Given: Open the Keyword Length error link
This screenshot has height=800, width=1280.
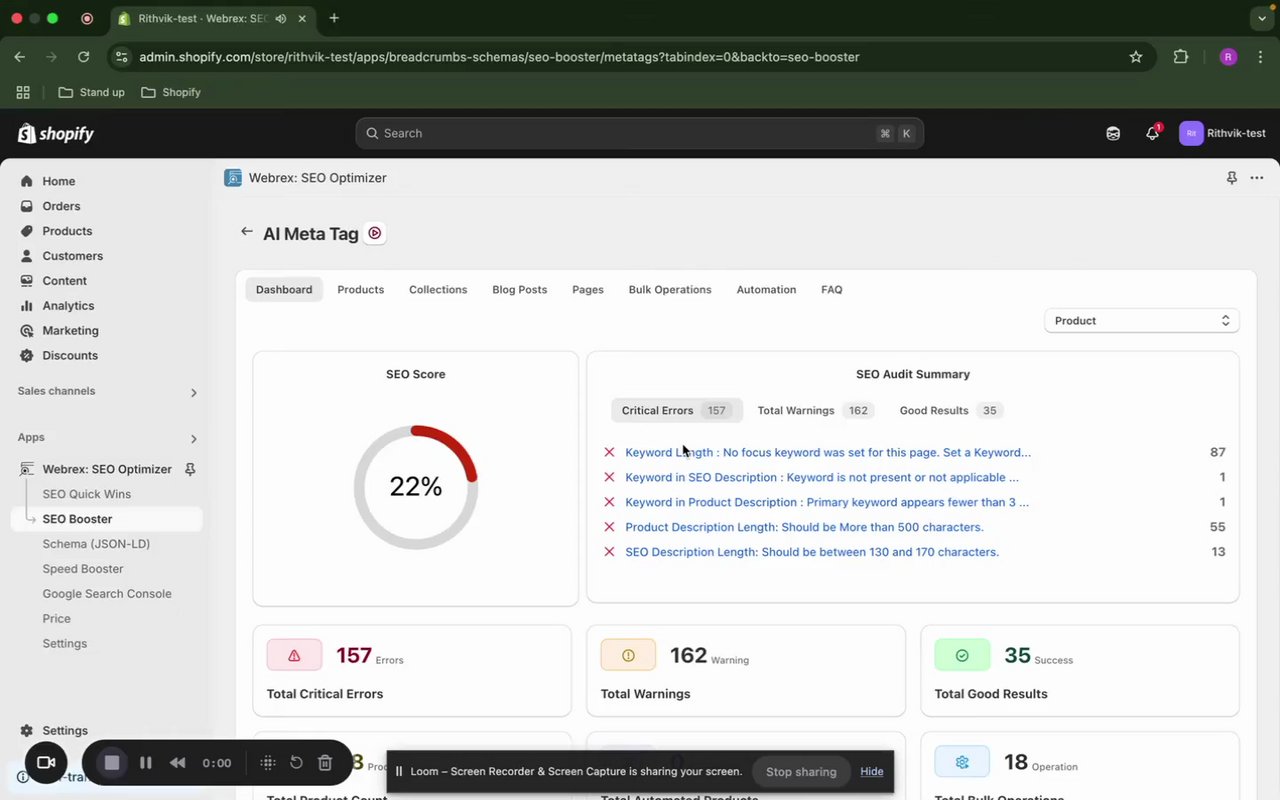Looking at the screenshot, I should point(828,453).
